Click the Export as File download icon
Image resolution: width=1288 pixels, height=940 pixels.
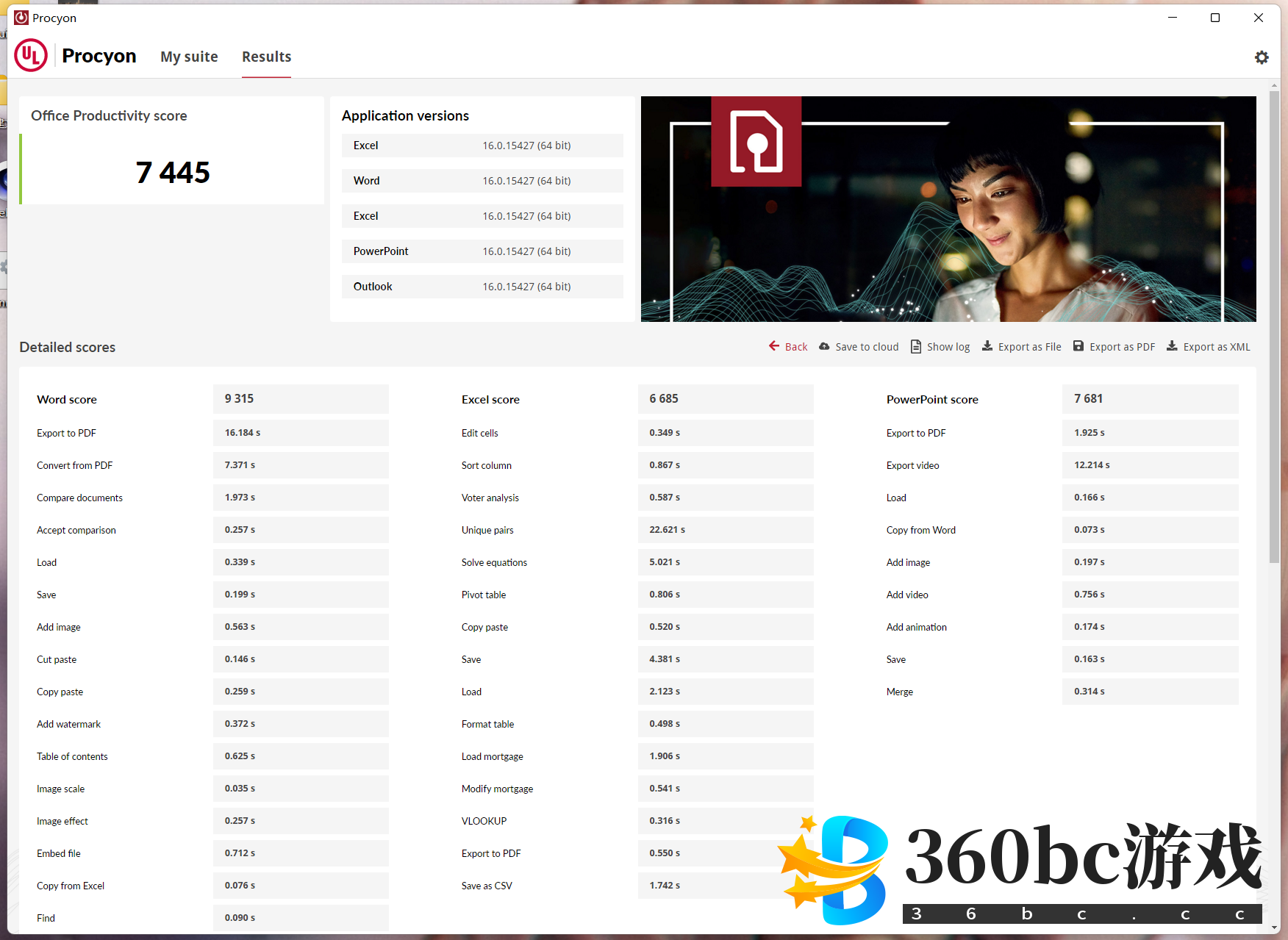987,346
